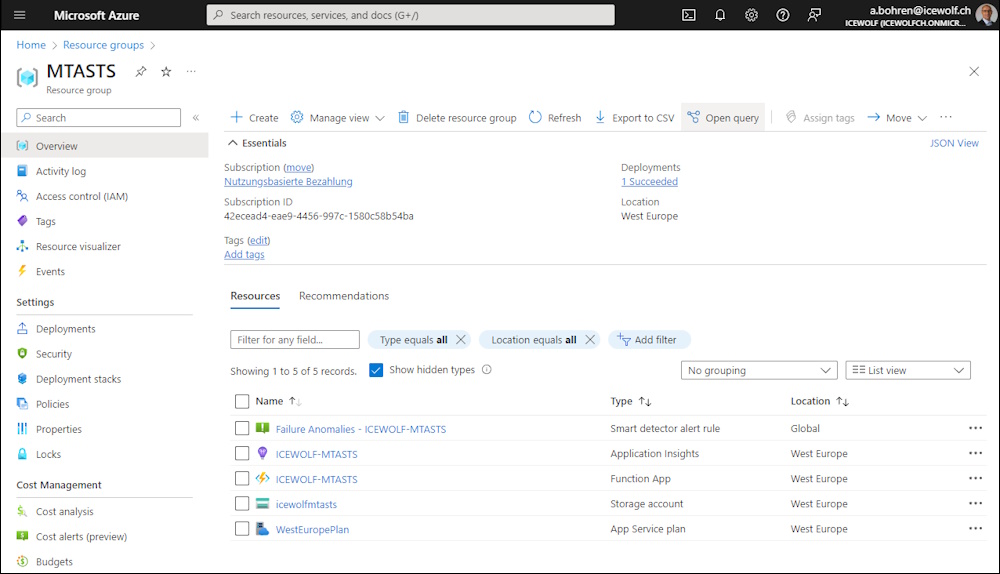Remove the Location equals all filter
This screenshot has height=574, width=1000.
pos(590,339)
